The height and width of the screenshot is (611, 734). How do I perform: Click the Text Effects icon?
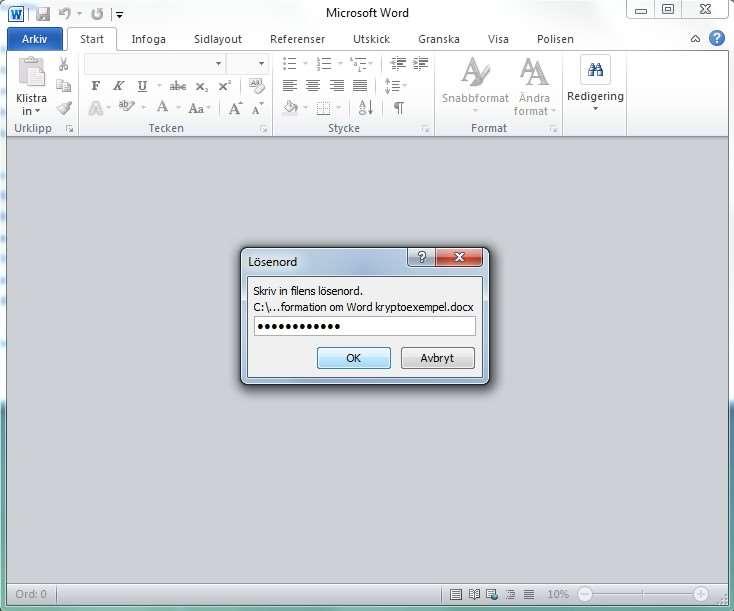tap(96, 108)
